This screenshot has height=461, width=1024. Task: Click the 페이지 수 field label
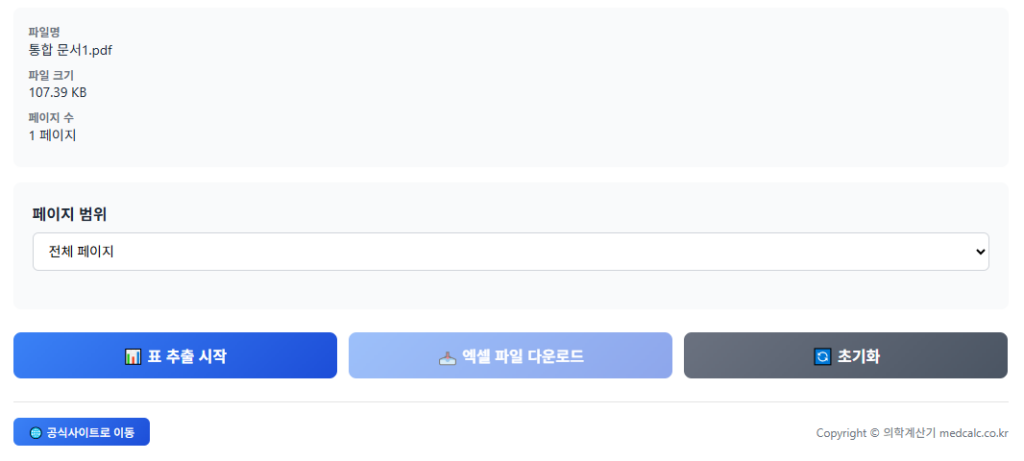[51, 118]
